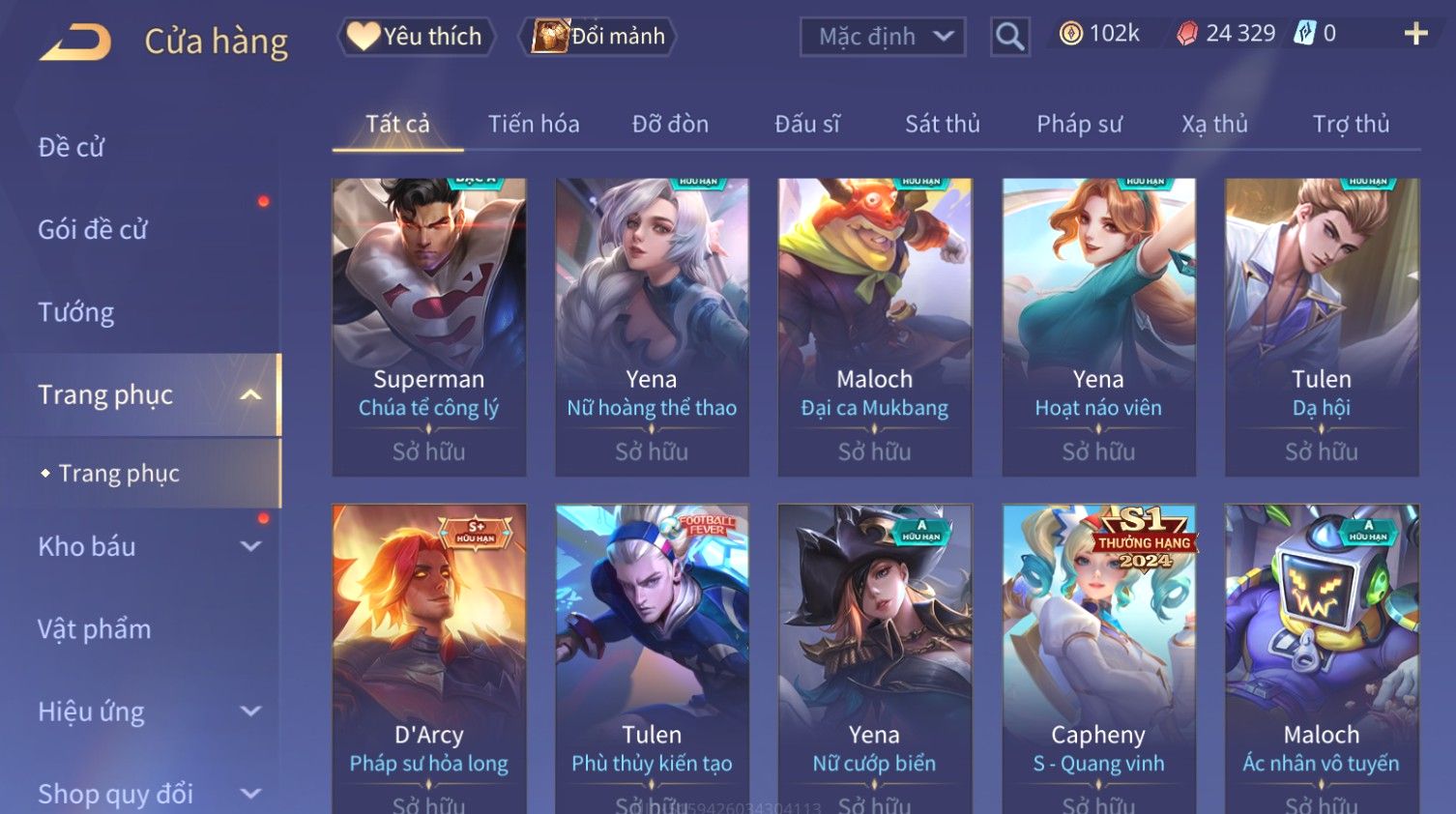Open Superman Chúa tể công lý skin
Screen dimensions: 1456x814
coord(429,327)
